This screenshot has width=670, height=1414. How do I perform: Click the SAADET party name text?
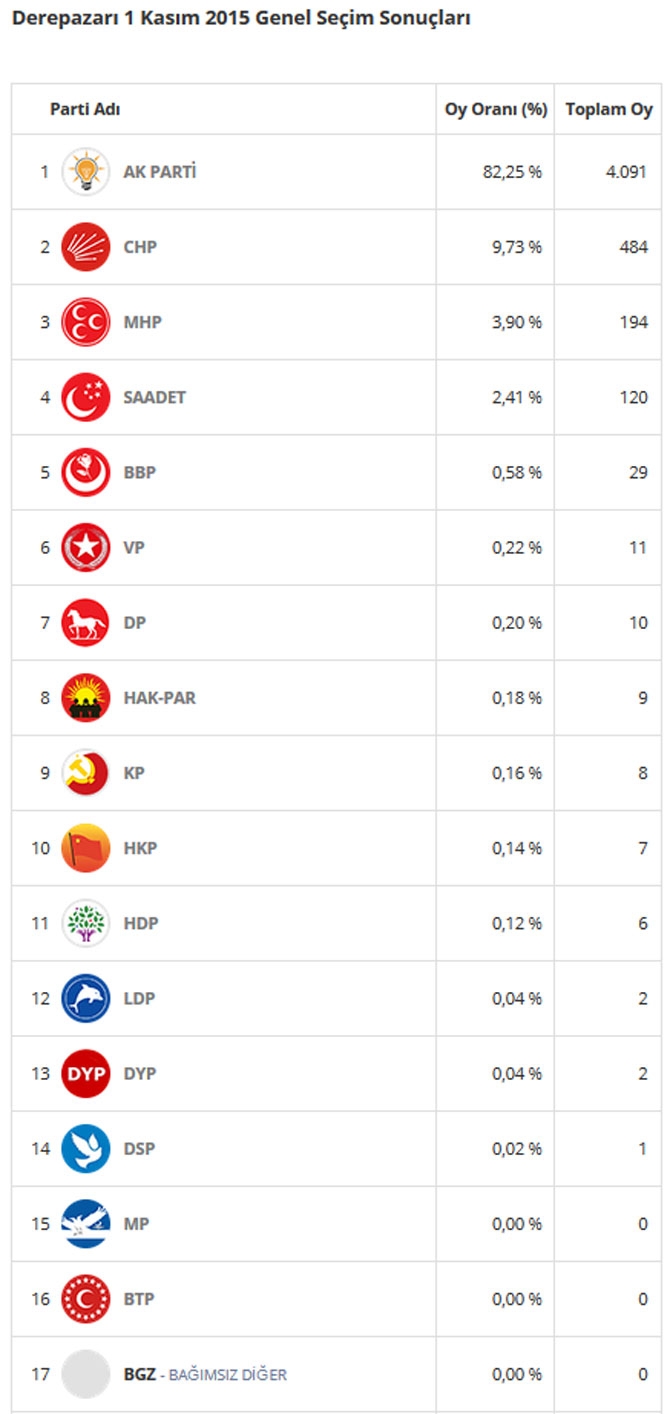(x=155, y=397)
